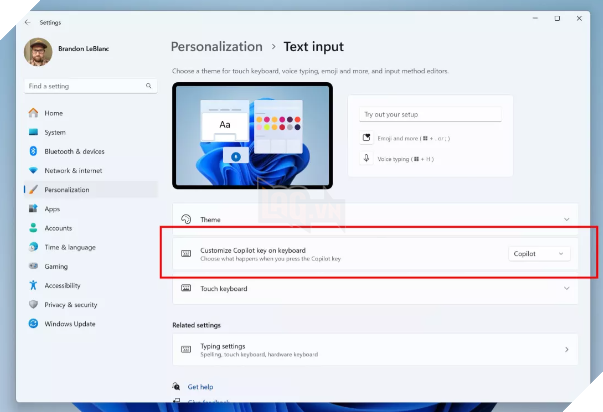
Task: Click the Get help link
Action: click(x=200, y=387)
